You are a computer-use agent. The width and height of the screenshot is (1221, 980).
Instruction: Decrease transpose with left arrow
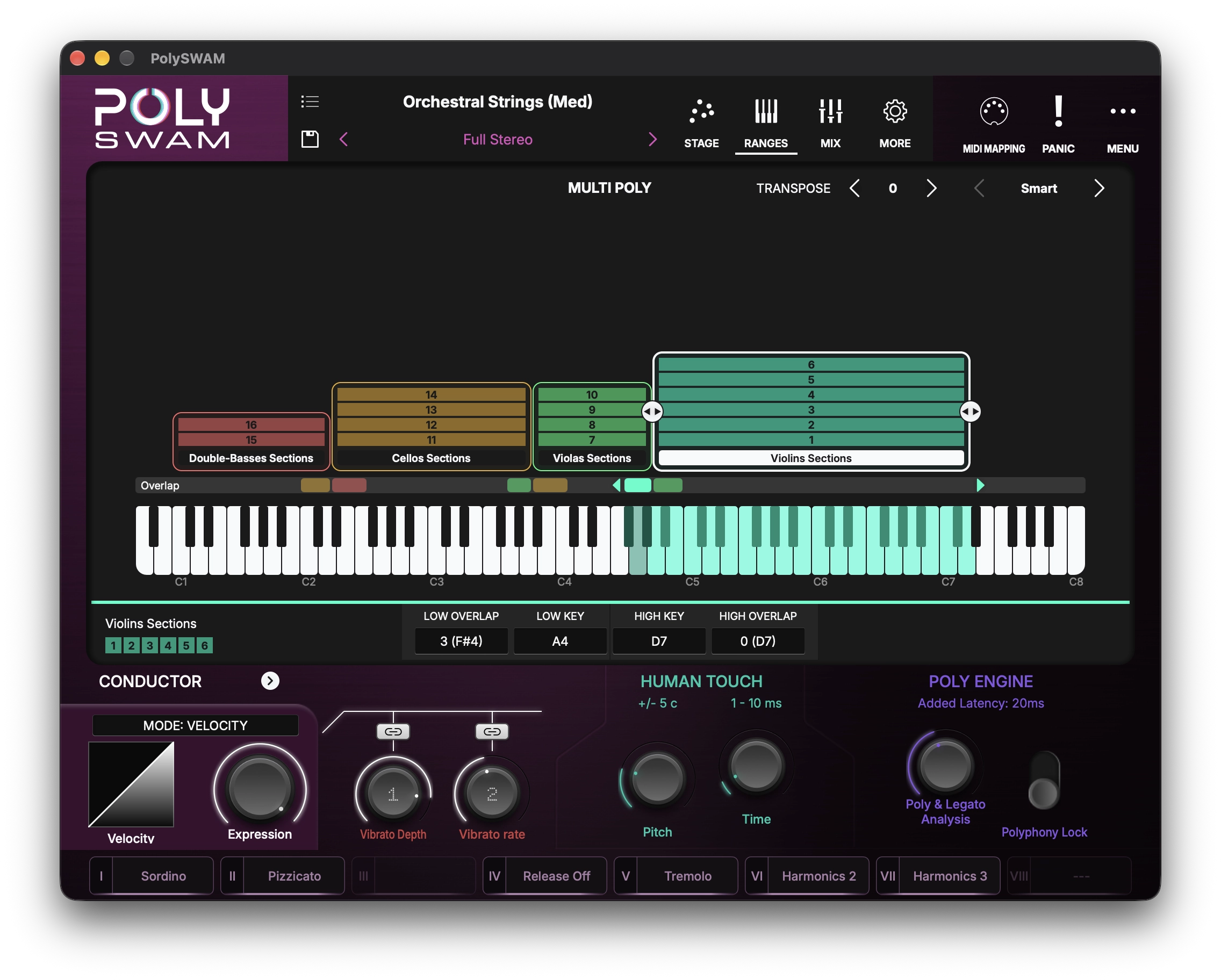pyautogui.click(x=854, y=188)
